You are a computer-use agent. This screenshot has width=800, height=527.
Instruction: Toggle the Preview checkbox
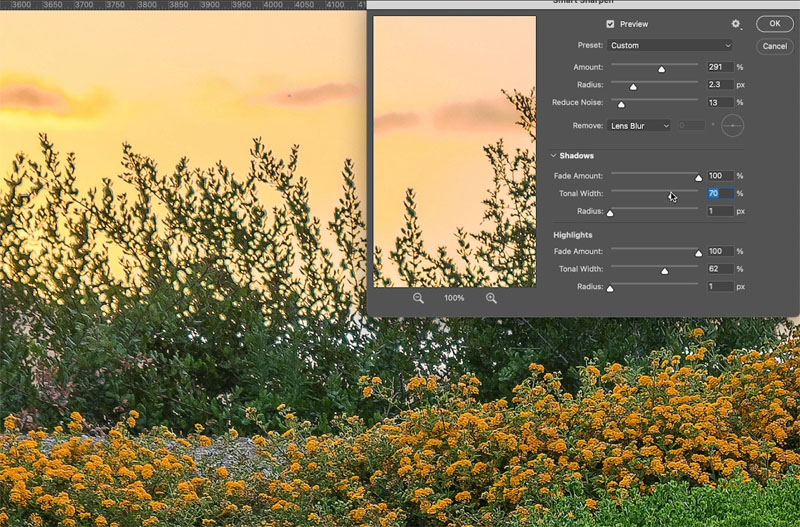(x=610, y=24)
